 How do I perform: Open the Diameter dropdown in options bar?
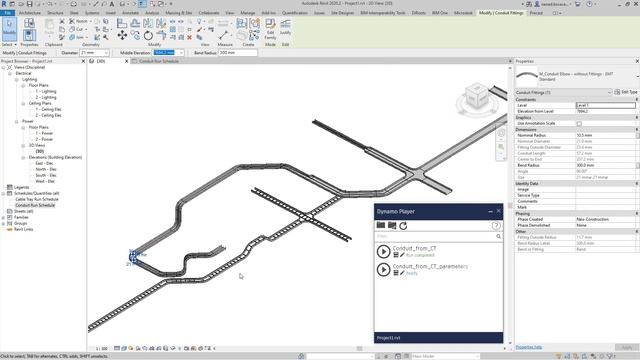click(x=106, y=53)
